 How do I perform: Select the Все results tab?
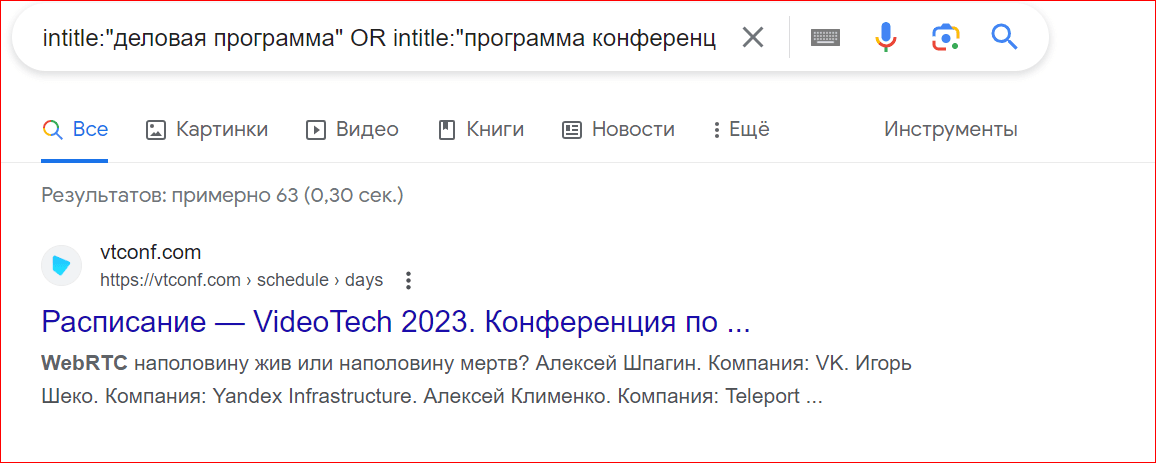[75, 130]
